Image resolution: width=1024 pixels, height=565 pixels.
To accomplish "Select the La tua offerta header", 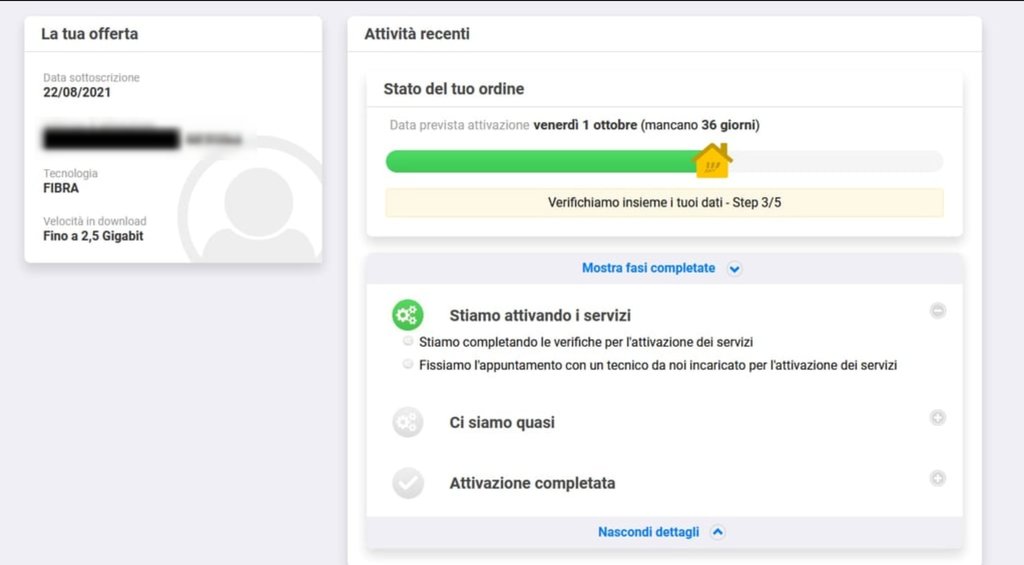I will tap(89, 34).
